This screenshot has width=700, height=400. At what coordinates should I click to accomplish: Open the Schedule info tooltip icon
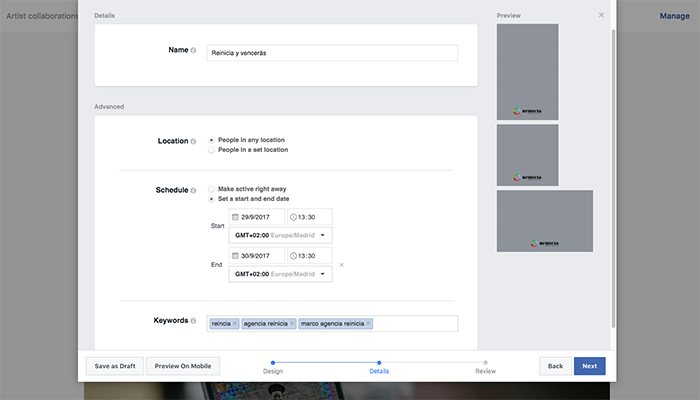(x=193, y=191)
